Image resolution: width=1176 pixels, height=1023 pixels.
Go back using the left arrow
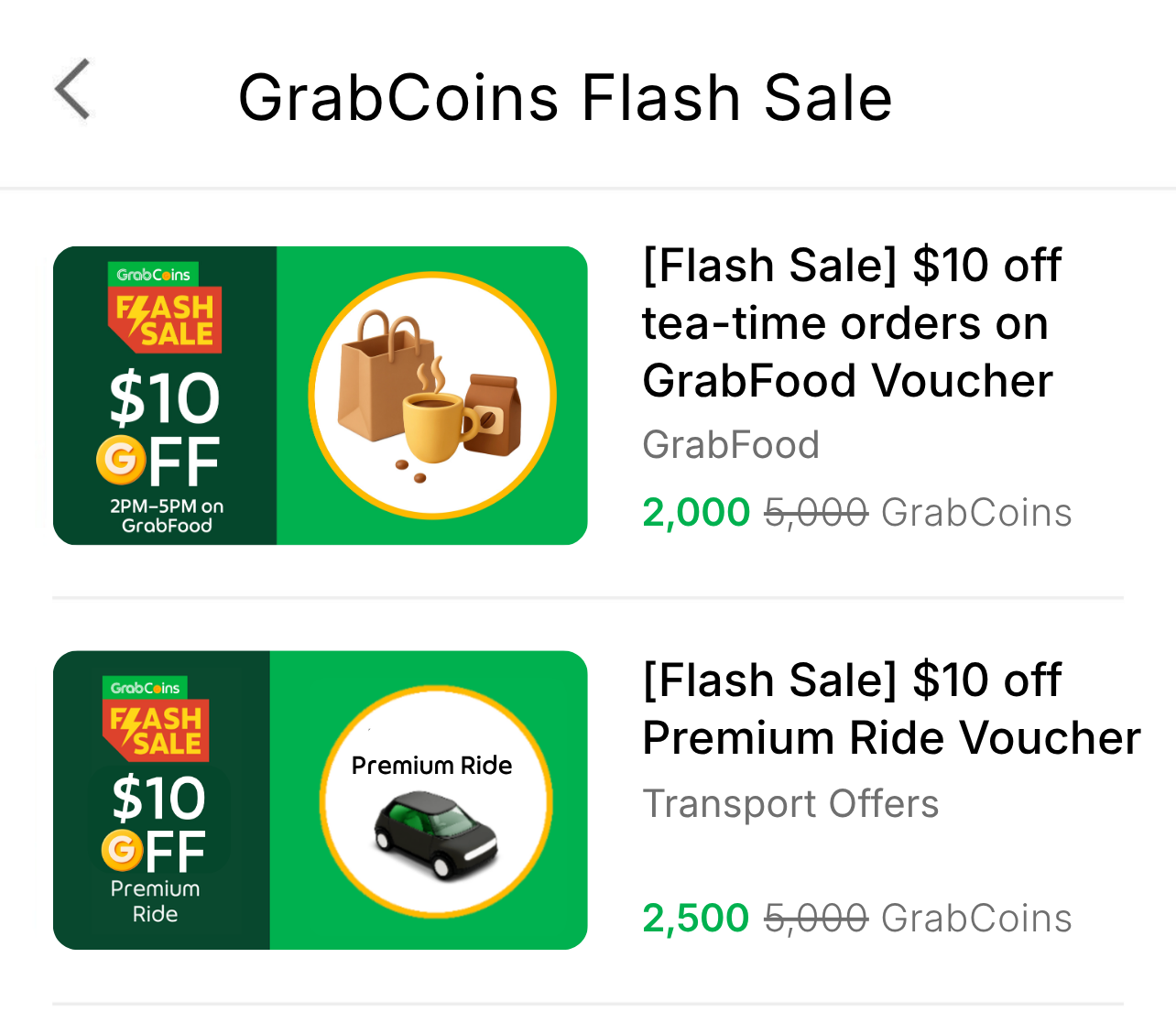[x=72, y=90]
